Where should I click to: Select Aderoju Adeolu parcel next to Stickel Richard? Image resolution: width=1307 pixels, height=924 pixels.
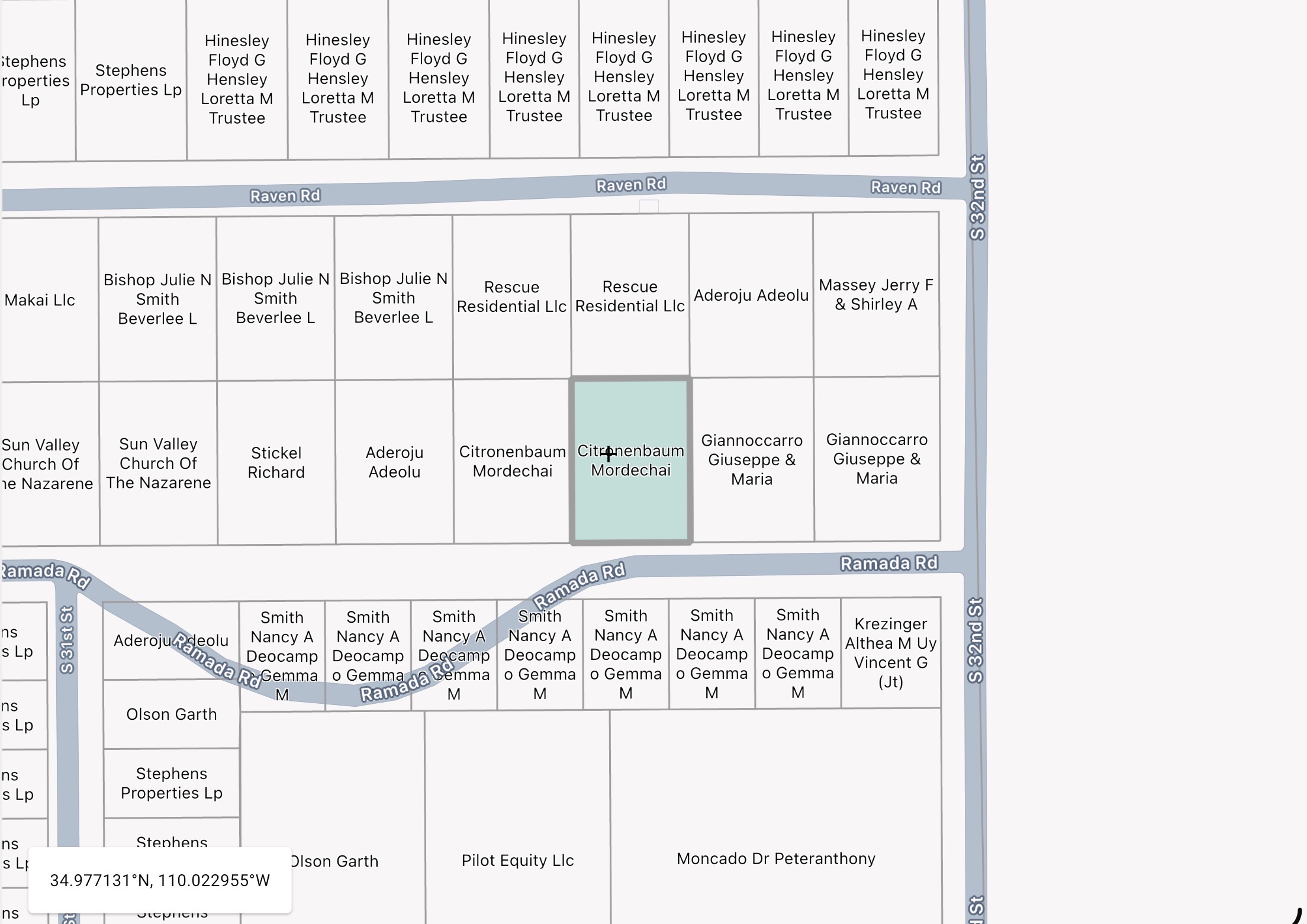[394, 462]
